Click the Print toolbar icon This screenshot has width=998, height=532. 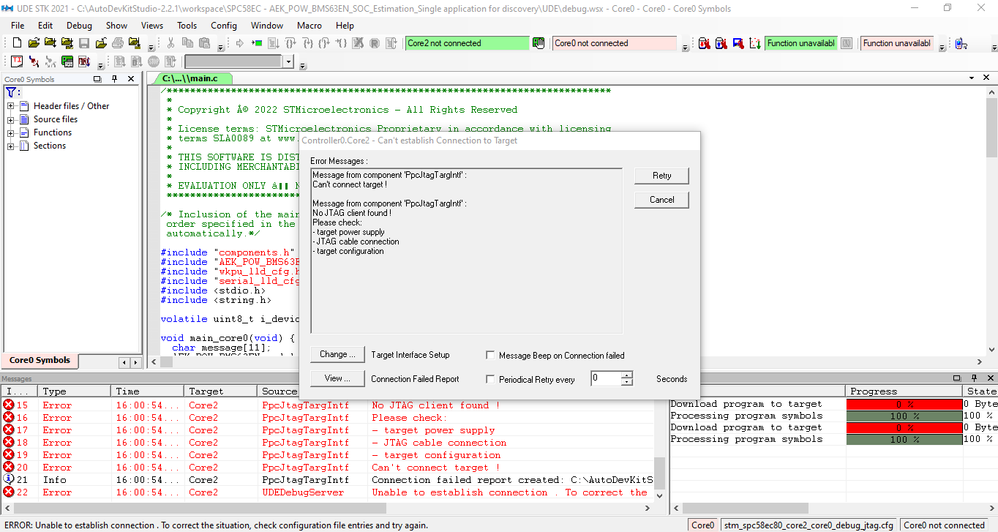pos(118,43)
